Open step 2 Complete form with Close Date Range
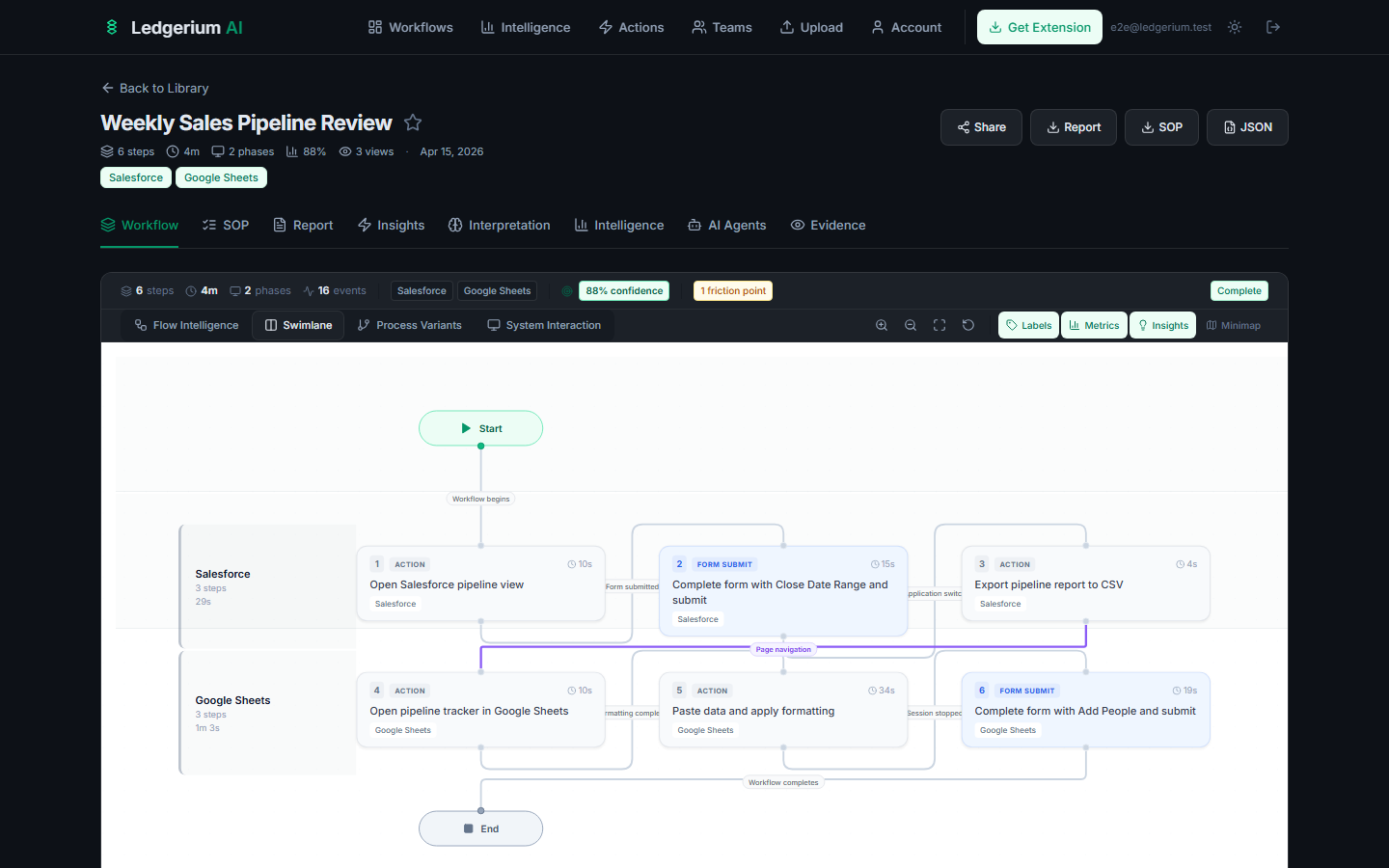The height and width of the screenshot is (868, 1389). tap(783, 591)
